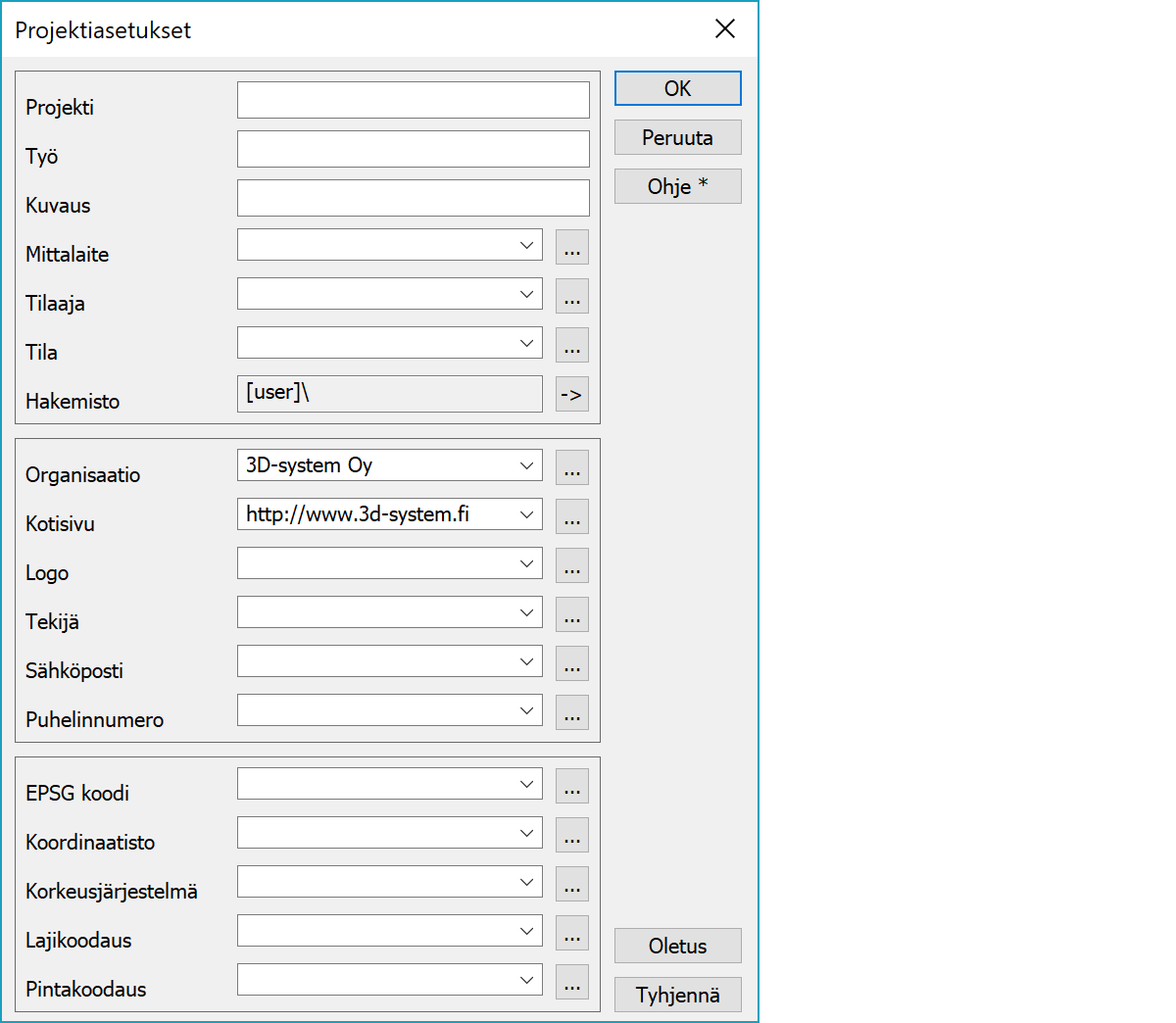Image resolution: width=1176 pixels, height=1023 pixels.
Task: Open the Hakemisto directory arrow button
Action: pyautogui.click(x=572, y=394)
